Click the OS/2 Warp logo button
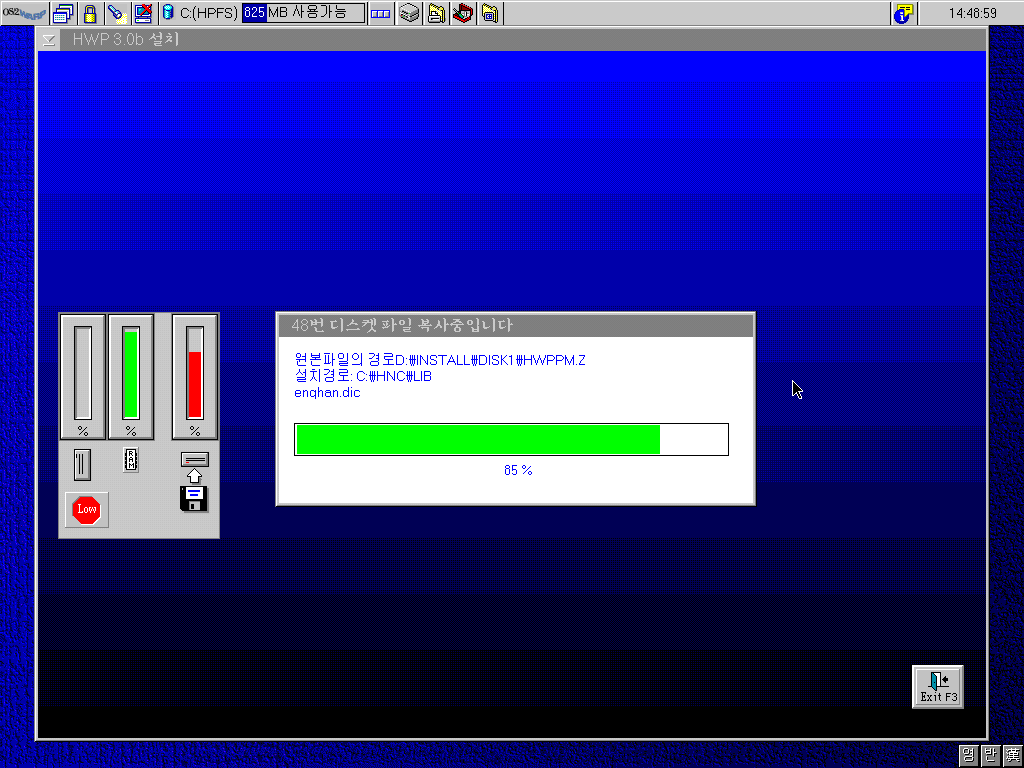The image size is (1024, 768). [24, 13]
